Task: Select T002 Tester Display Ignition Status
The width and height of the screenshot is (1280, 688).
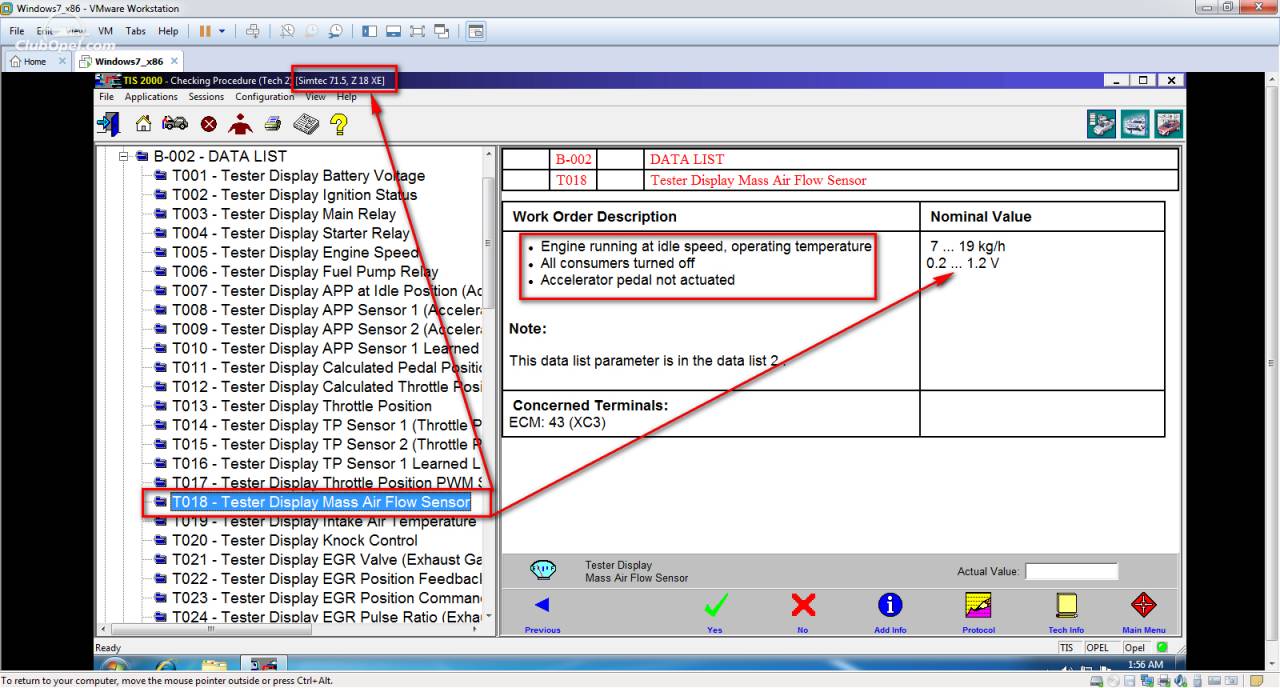Action: click(294, 195)
